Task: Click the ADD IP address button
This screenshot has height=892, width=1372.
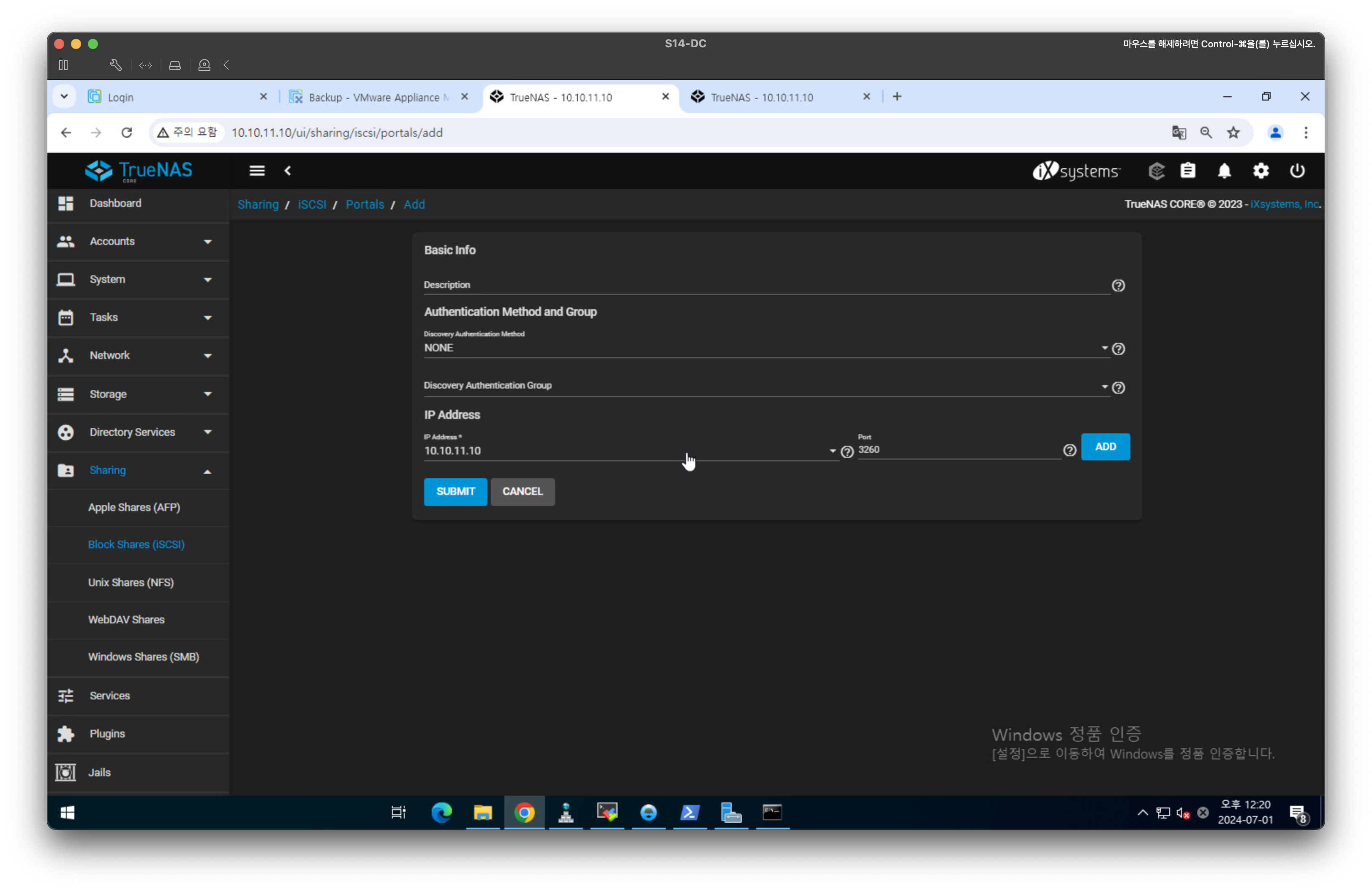Action: [x=1105, y=447]
